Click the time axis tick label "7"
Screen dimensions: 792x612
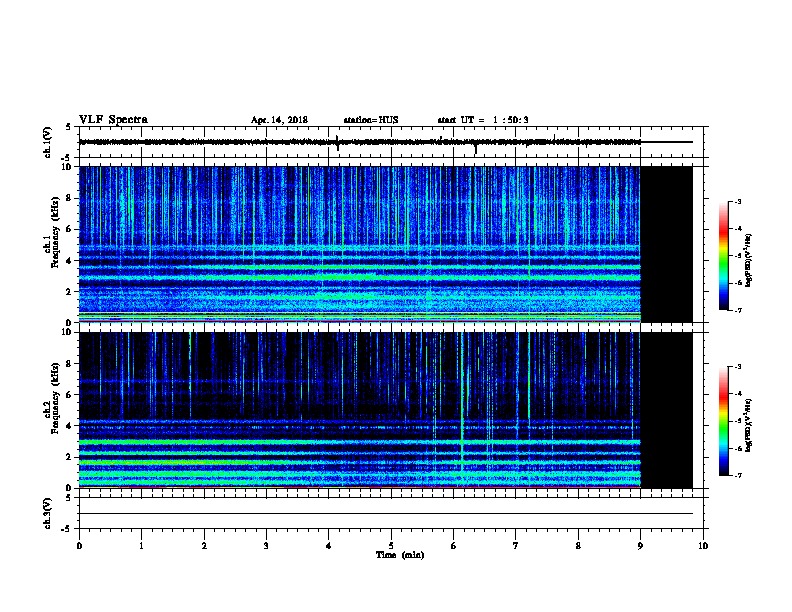pyautogui.click(x=516, y=546)
